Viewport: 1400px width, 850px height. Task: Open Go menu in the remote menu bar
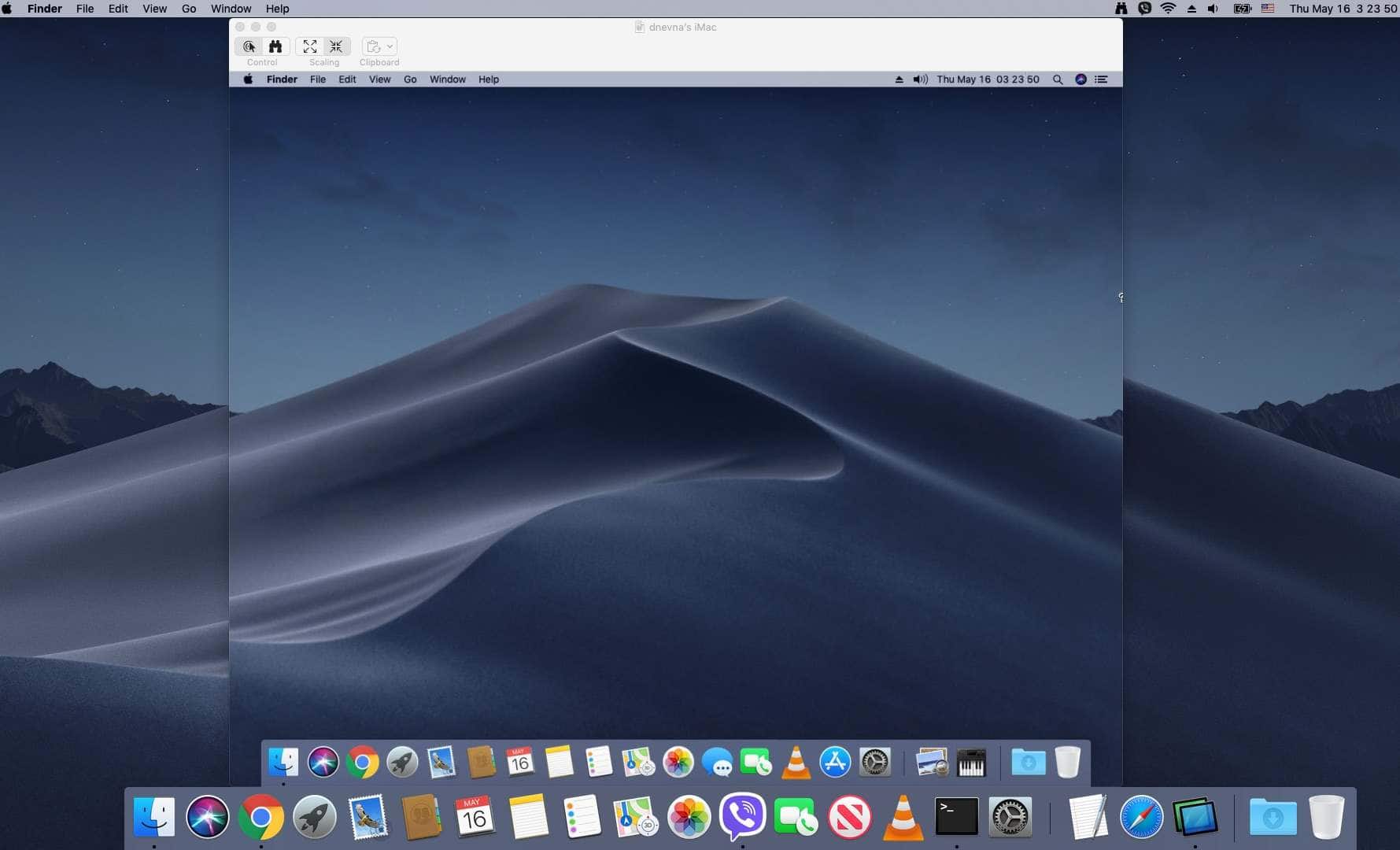(x=410, y=79)
